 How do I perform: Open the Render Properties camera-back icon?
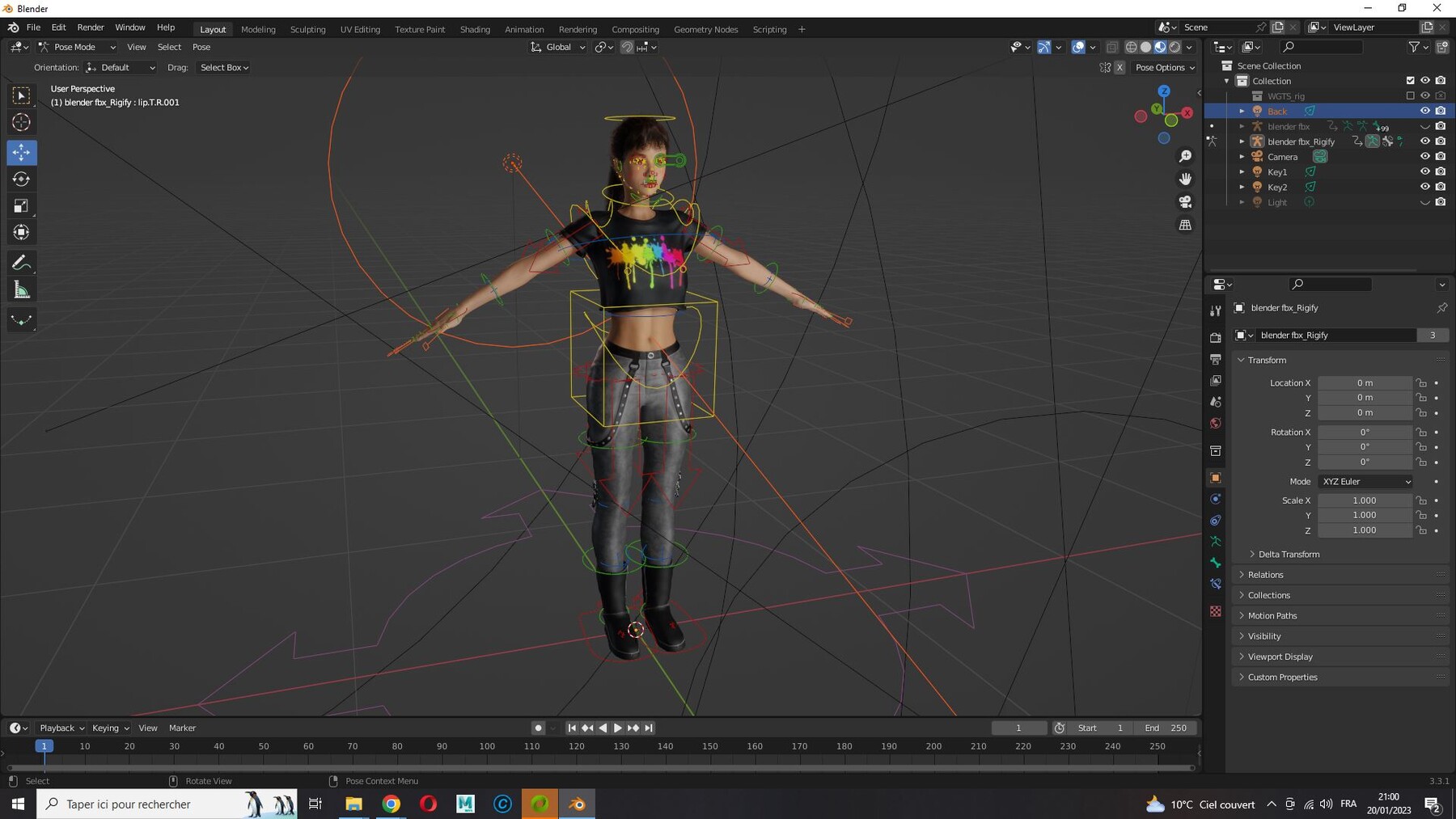coord(1216,337)
